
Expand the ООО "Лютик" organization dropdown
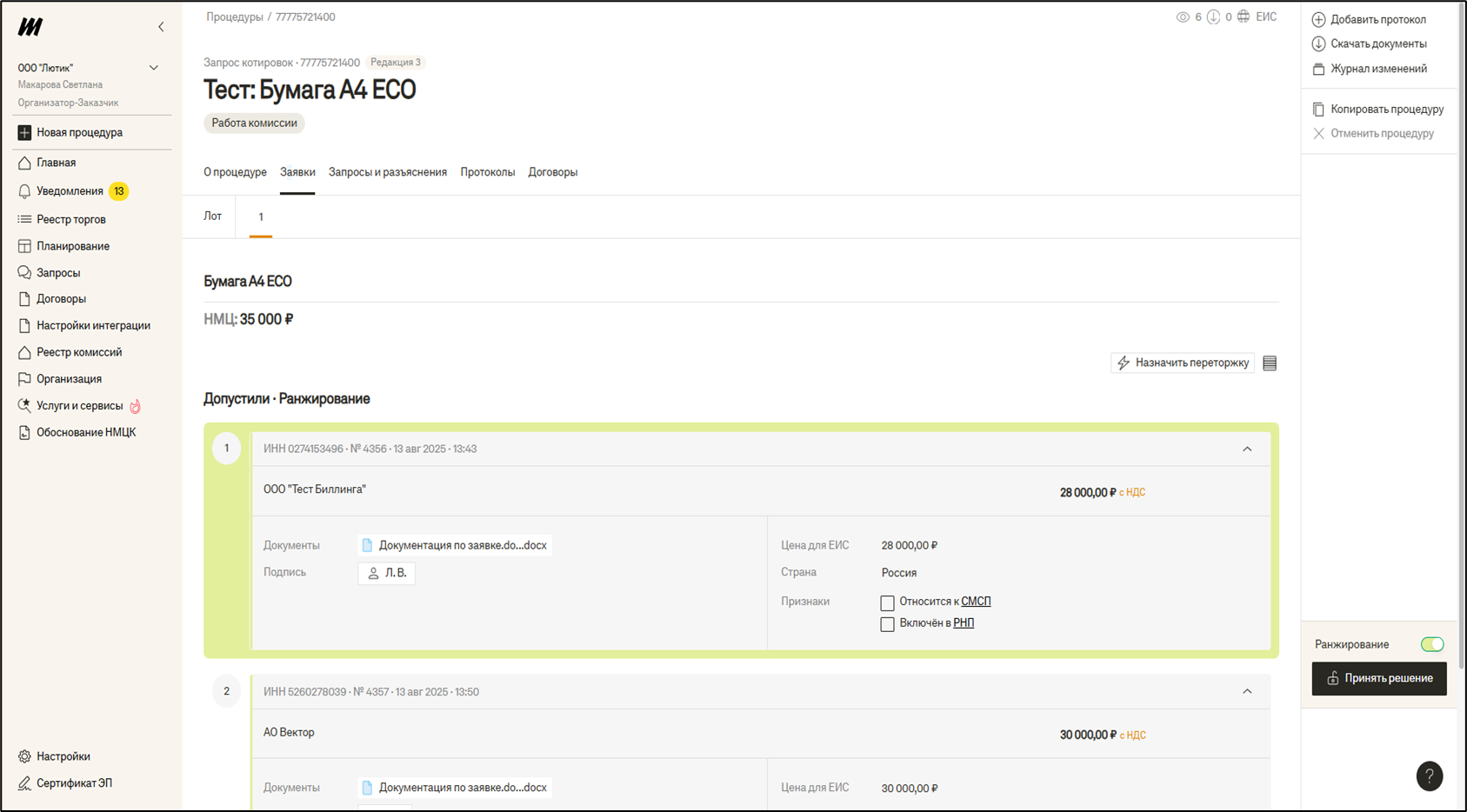coord(154,68)
